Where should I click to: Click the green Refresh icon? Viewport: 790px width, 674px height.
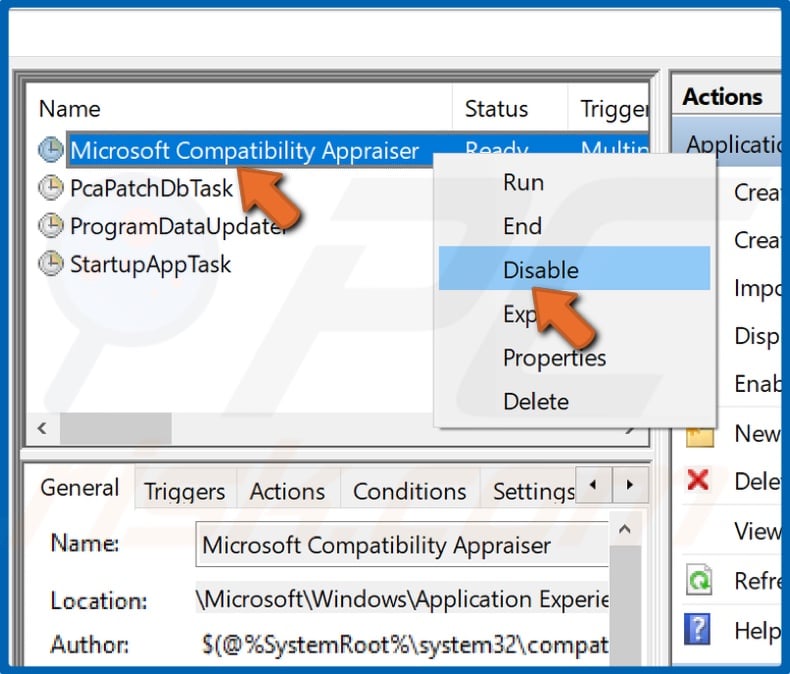[699, 580]
